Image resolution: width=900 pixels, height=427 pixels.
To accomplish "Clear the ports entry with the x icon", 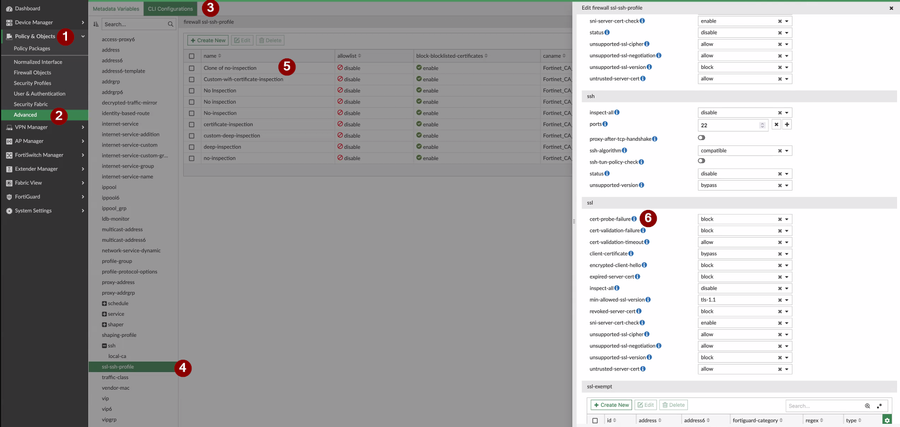I will [x=776, y=125].
